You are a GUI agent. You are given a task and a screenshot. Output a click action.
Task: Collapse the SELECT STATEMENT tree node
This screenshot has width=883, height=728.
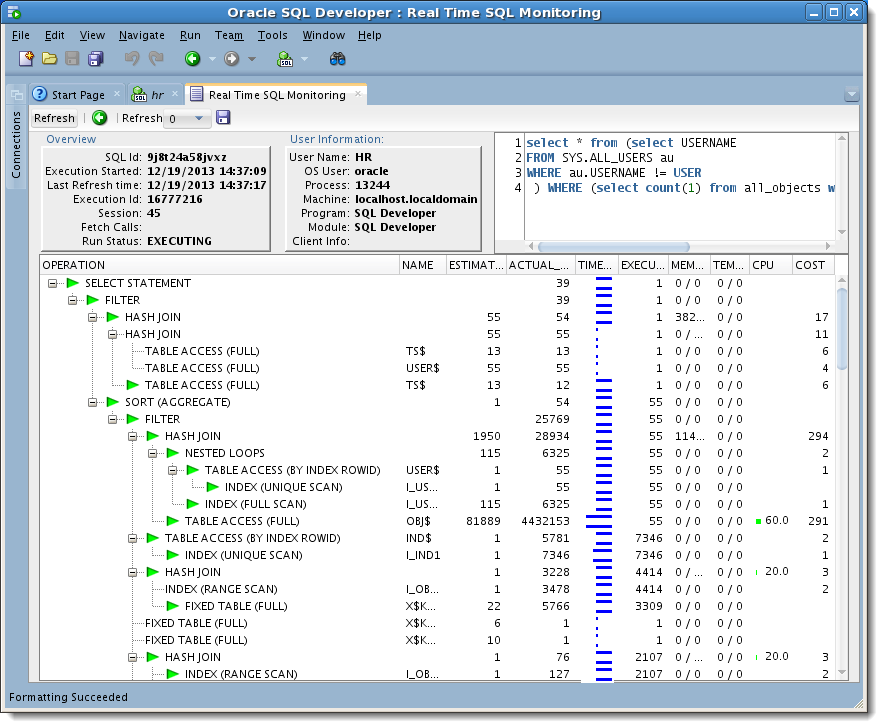coord(54,284)
